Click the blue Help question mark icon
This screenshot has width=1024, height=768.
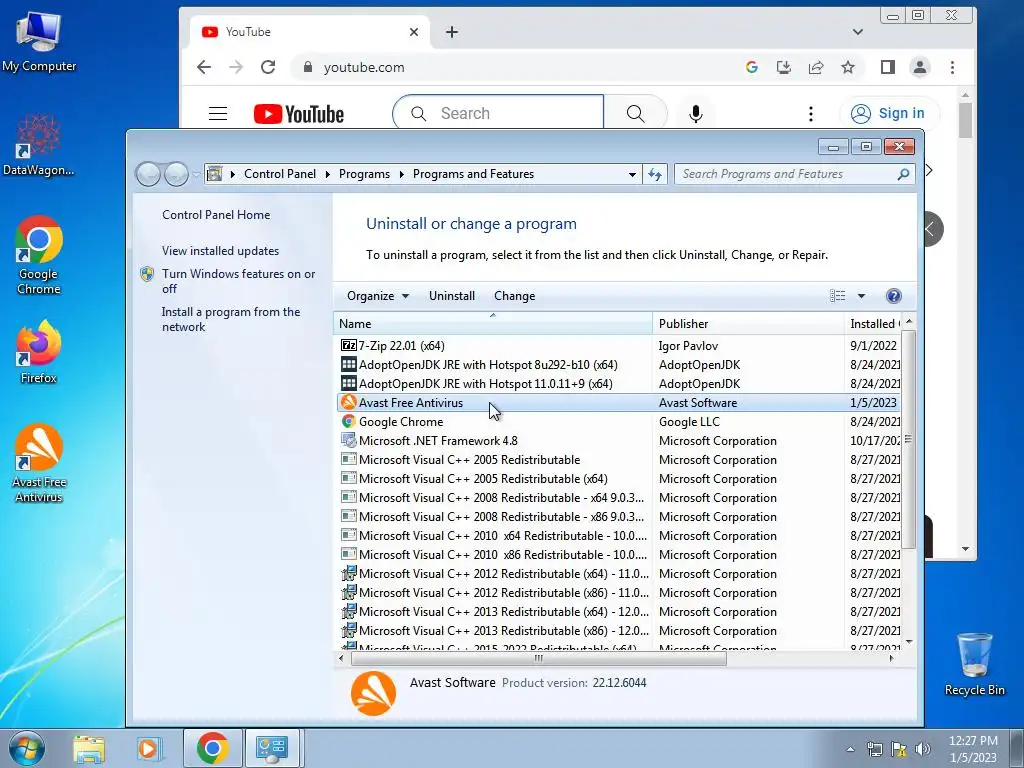(893, 296)
